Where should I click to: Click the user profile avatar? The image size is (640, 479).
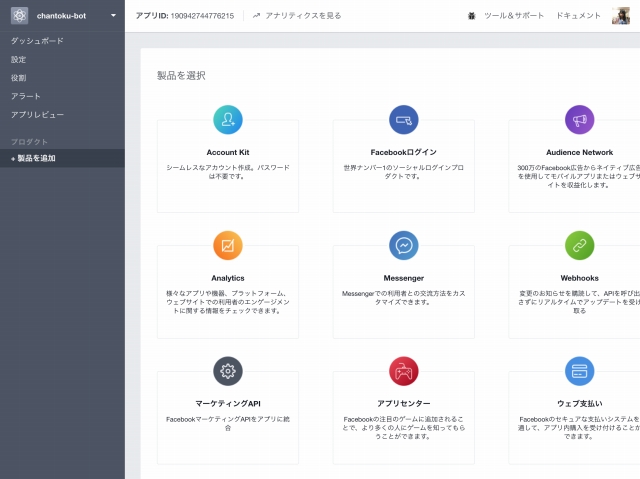(621, 16)
